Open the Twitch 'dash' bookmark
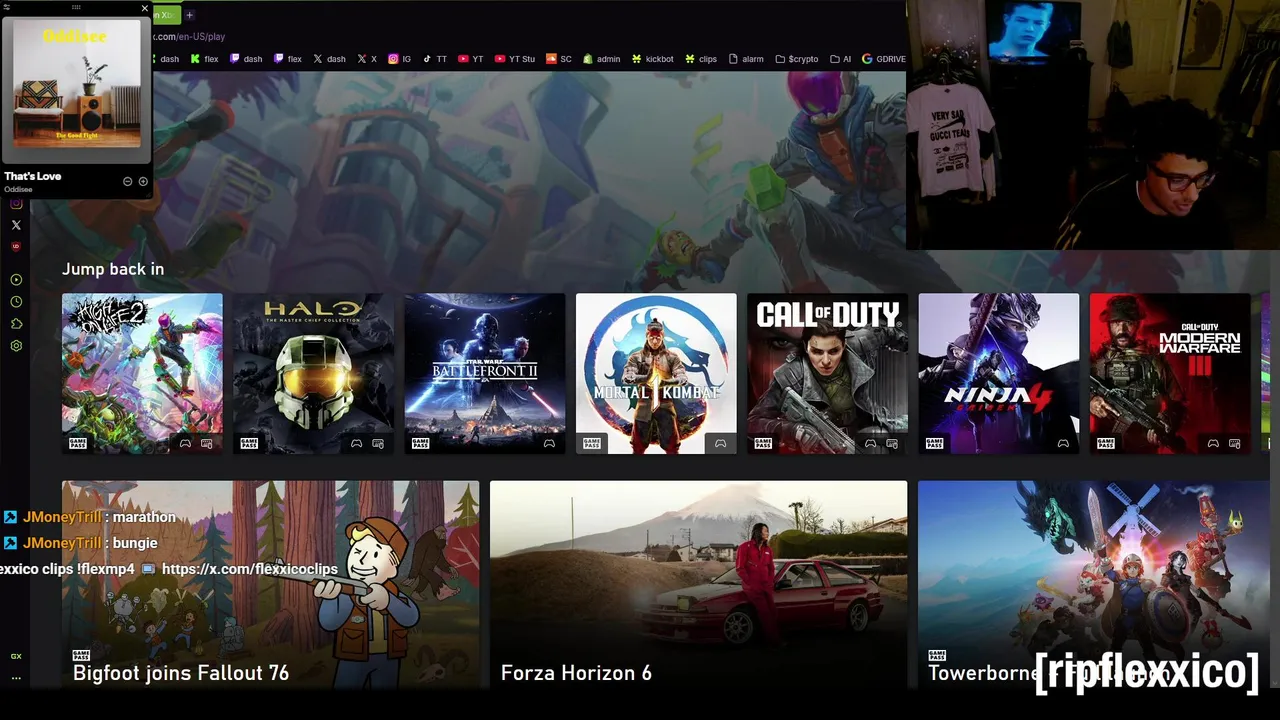Image resolution: width=1280 pixels, height=720 pixels. point(246,59)
